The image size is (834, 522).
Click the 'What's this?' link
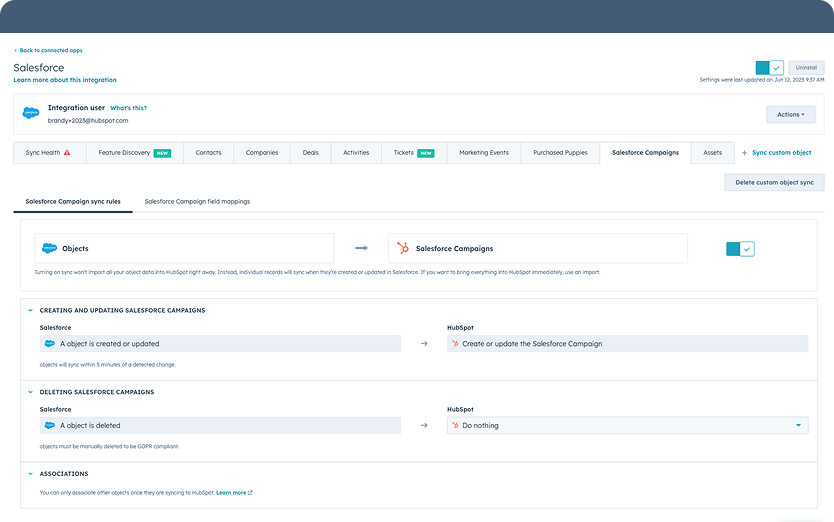128,108
